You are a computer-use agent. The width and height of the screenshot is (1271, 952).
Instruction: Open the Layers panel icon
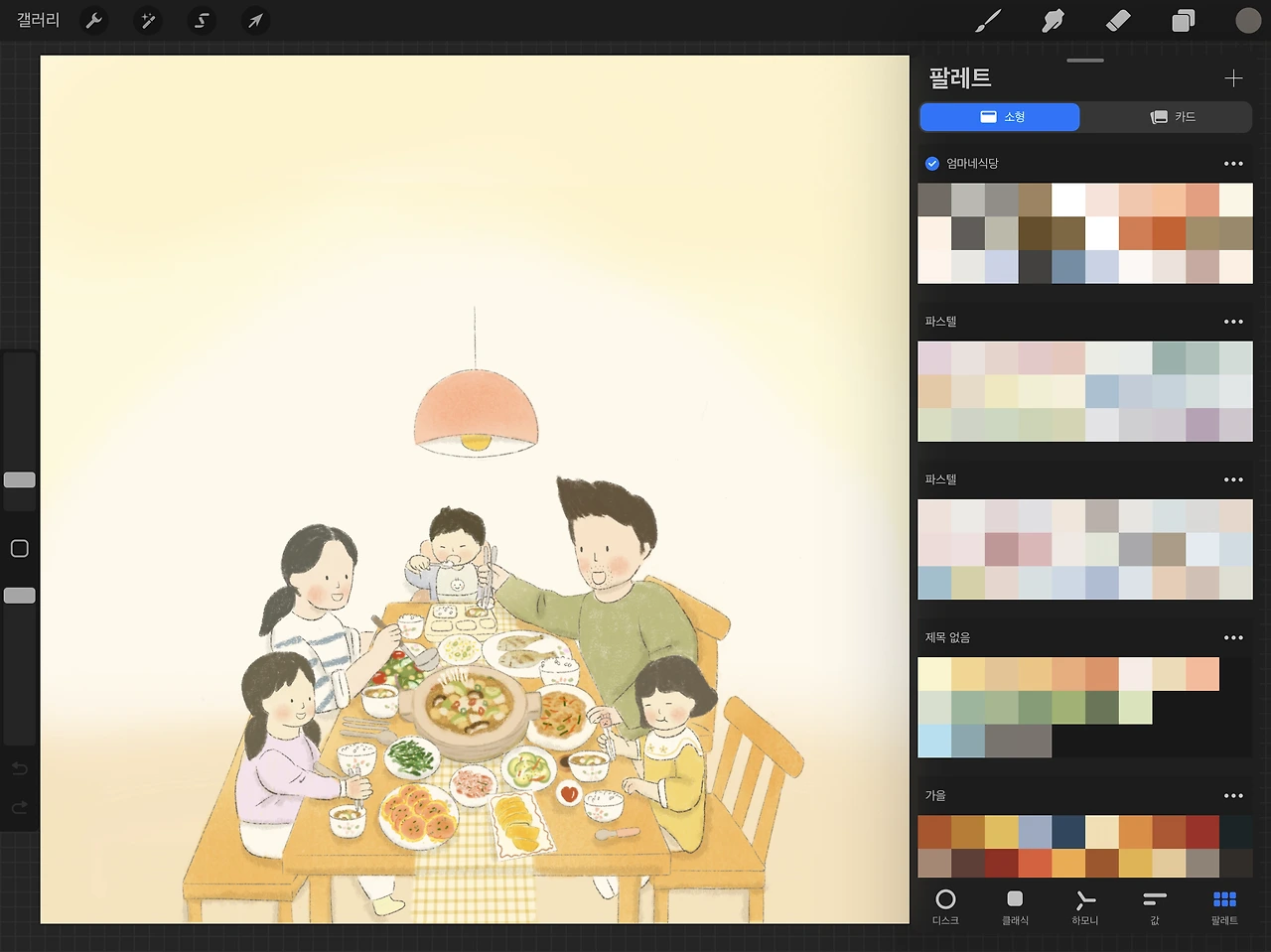click(x=1183, y=20)
